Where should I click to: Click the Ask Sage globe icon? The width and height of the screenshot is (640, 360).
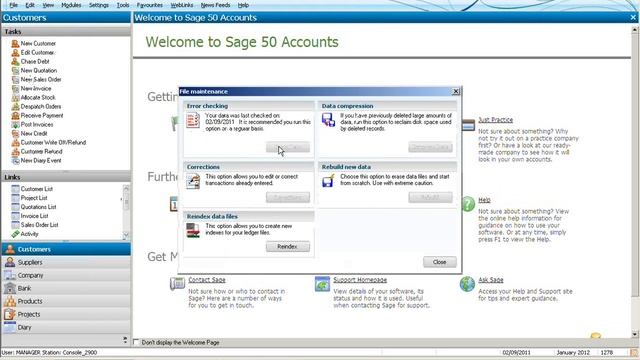point(467,284)
